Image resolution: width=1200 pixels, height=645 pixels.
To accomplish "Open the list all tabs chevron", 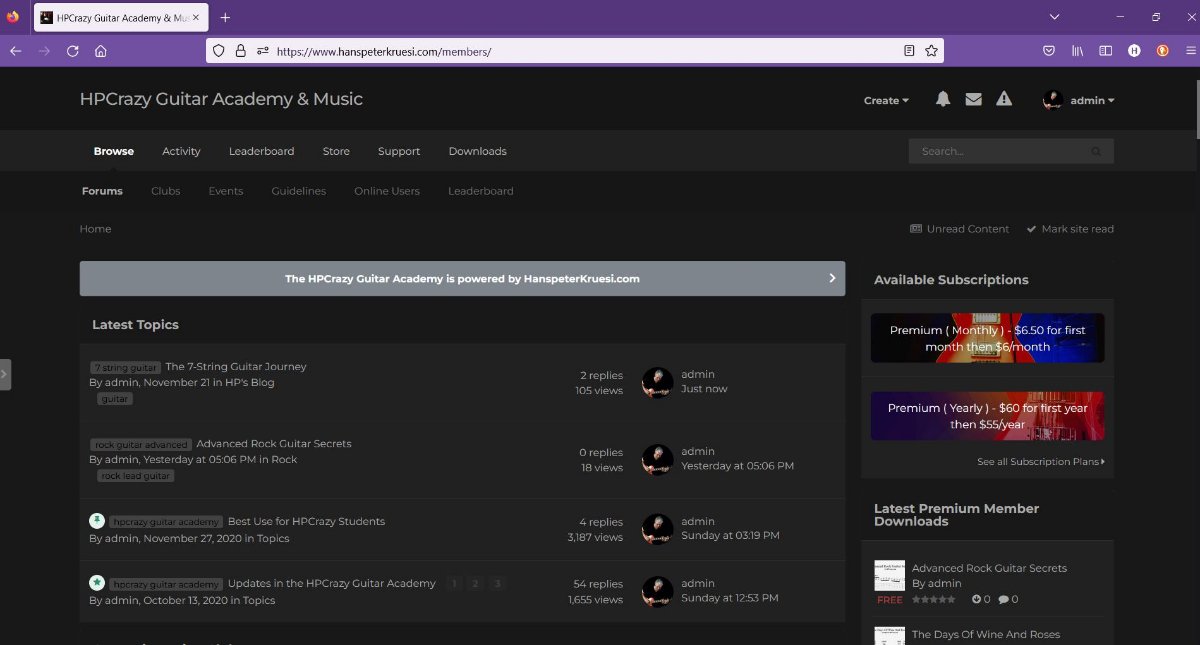I will pos(1055,17).
